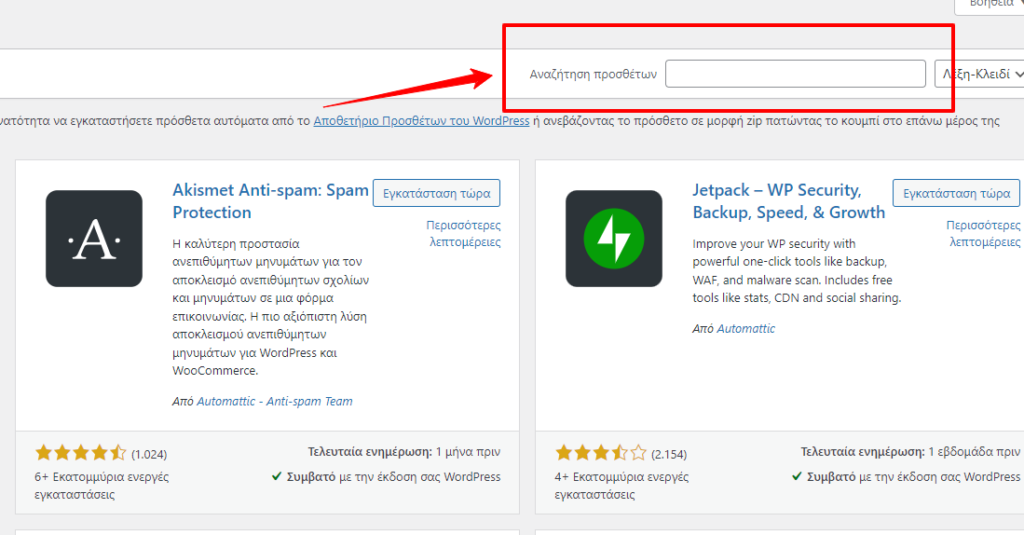Image resolution: width=1024 pixels, height=535 pixels.
Task: Click the (1.024) ratings count
Action: coord(149,454)
